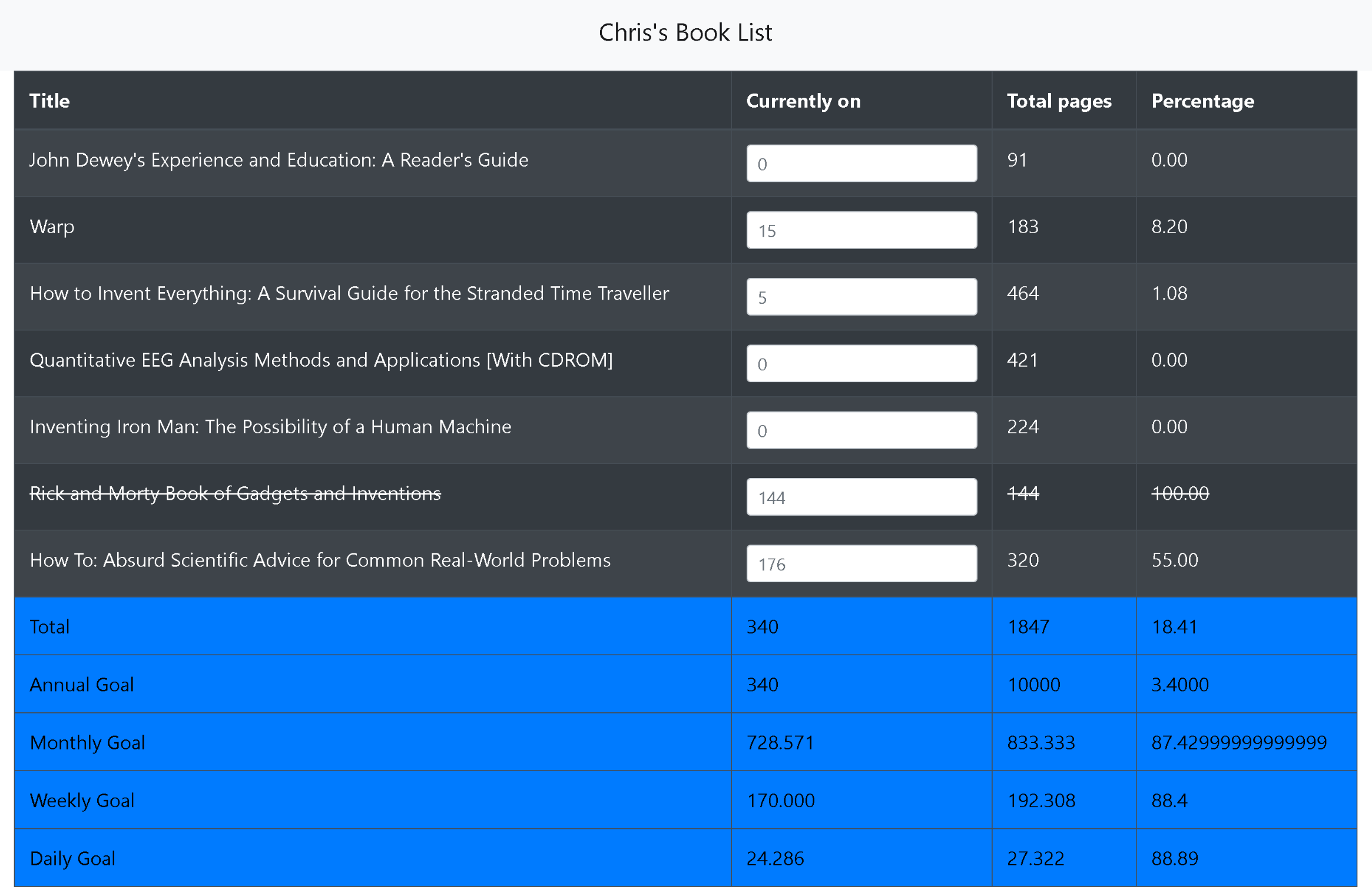Click the 88.89 daily percentage value

pos(1175,859)
